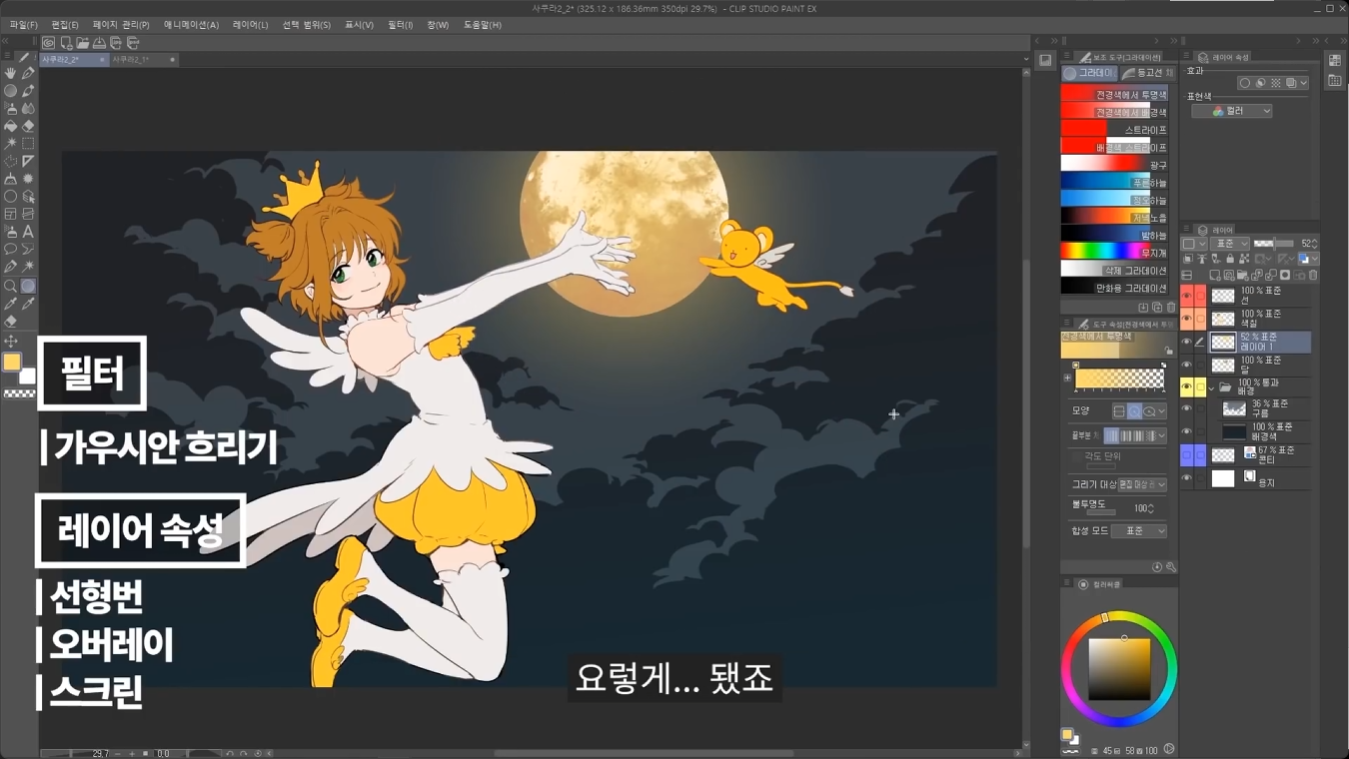This screenshot has width=1349, height=759.
Task: Delete sub tool using trash icon
Action: tap(1171, 307)
